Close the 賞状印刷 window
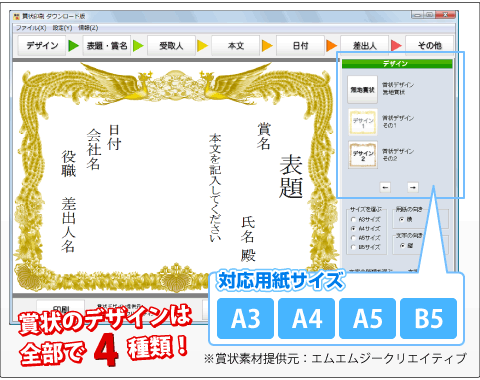This screenshot has height=380, width=480. [445, 15]
